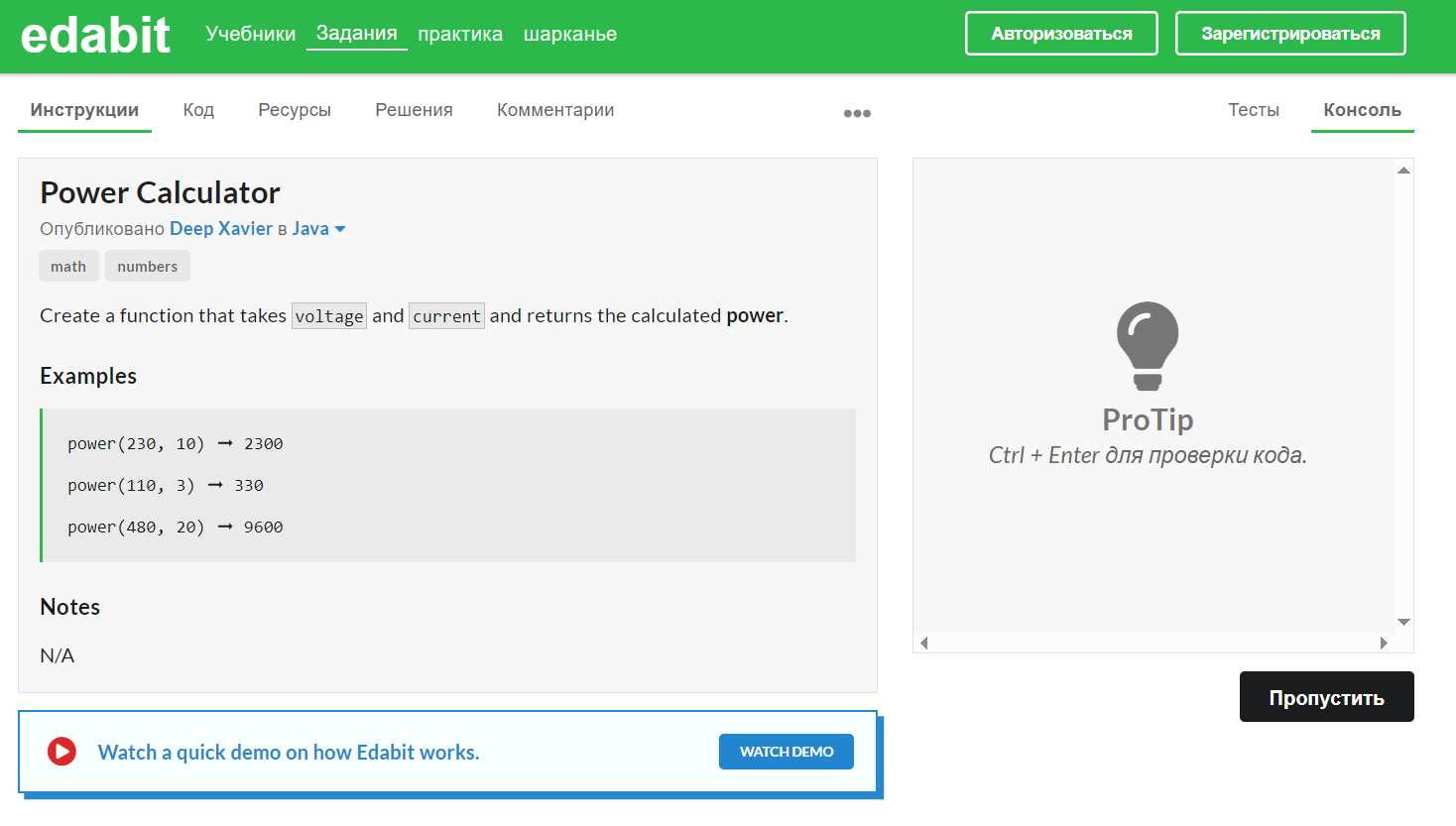This screenshot has width=1456, height=826.
Task: Toggle the Консоль view
Action: coord(1362,110)
